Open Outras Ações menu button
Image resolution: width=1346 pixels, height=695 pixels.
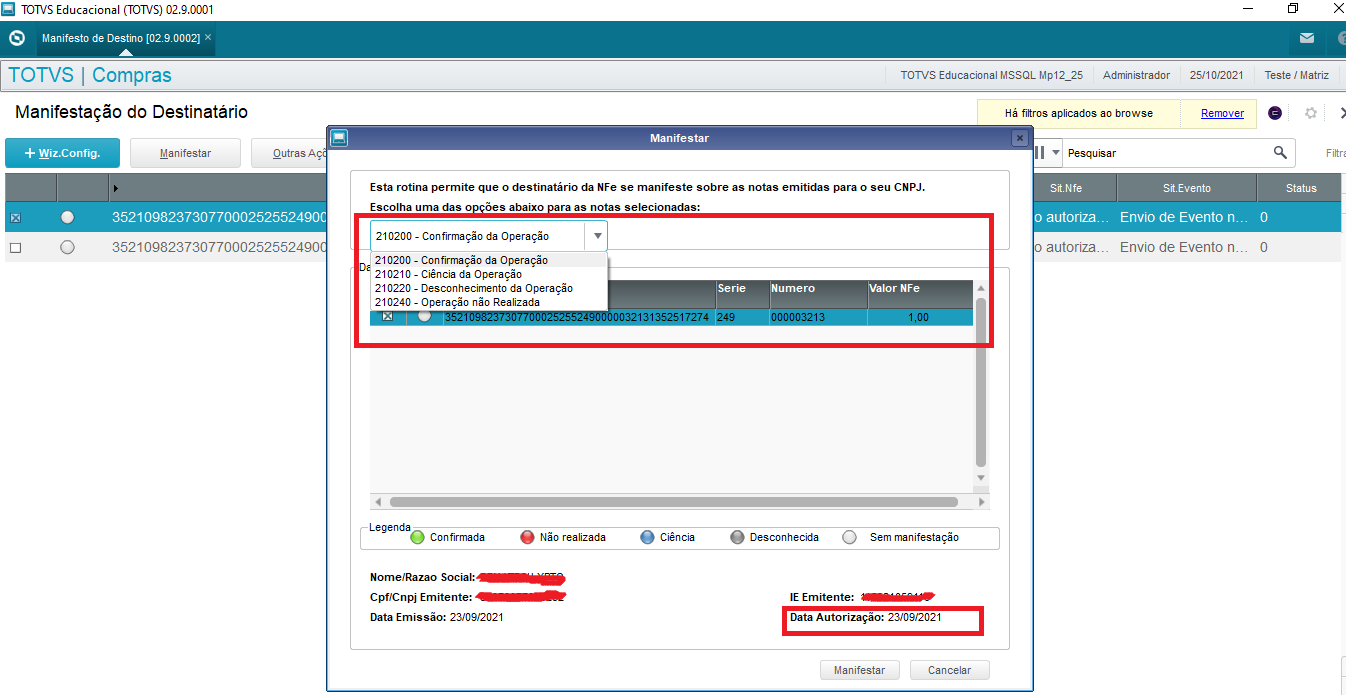click(x=289, y=153)
